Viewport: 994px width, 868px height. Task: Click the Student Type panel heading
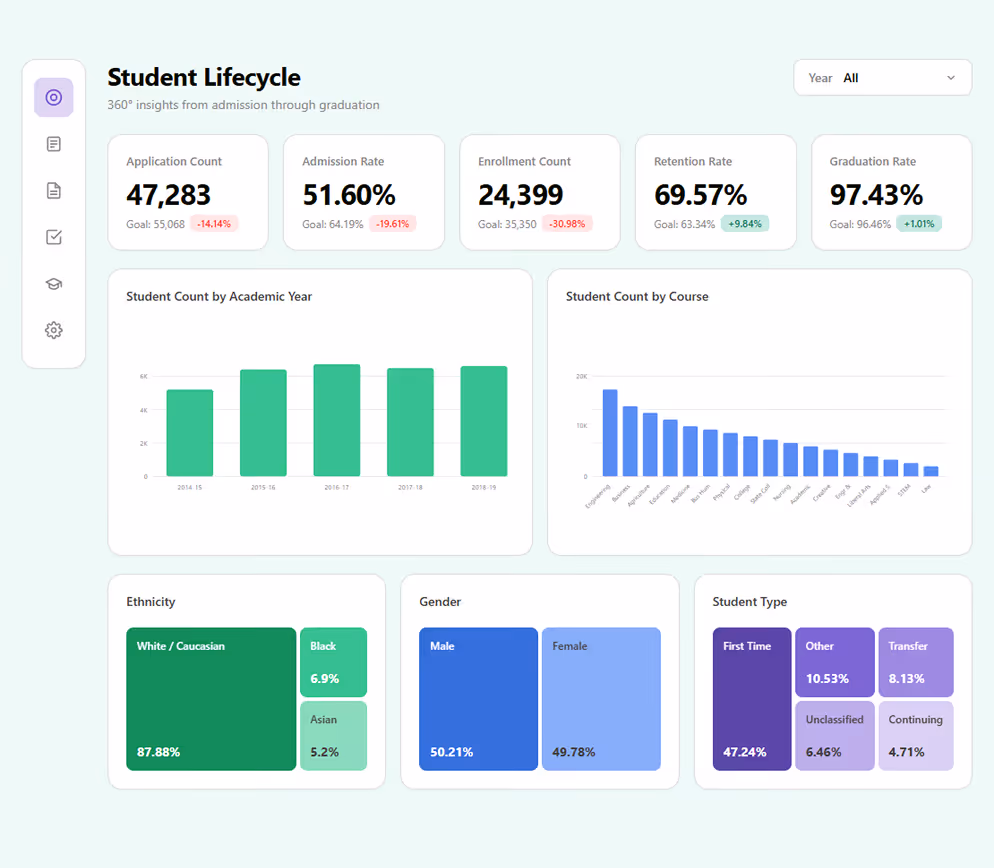click(x=750, y=602)
